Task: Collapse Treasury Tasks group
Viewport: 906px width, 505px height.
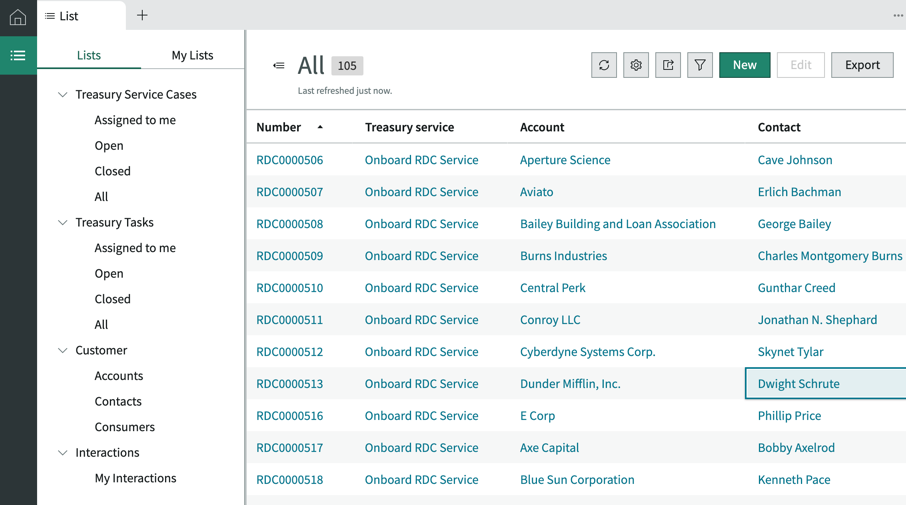Action: click(62, 222)
